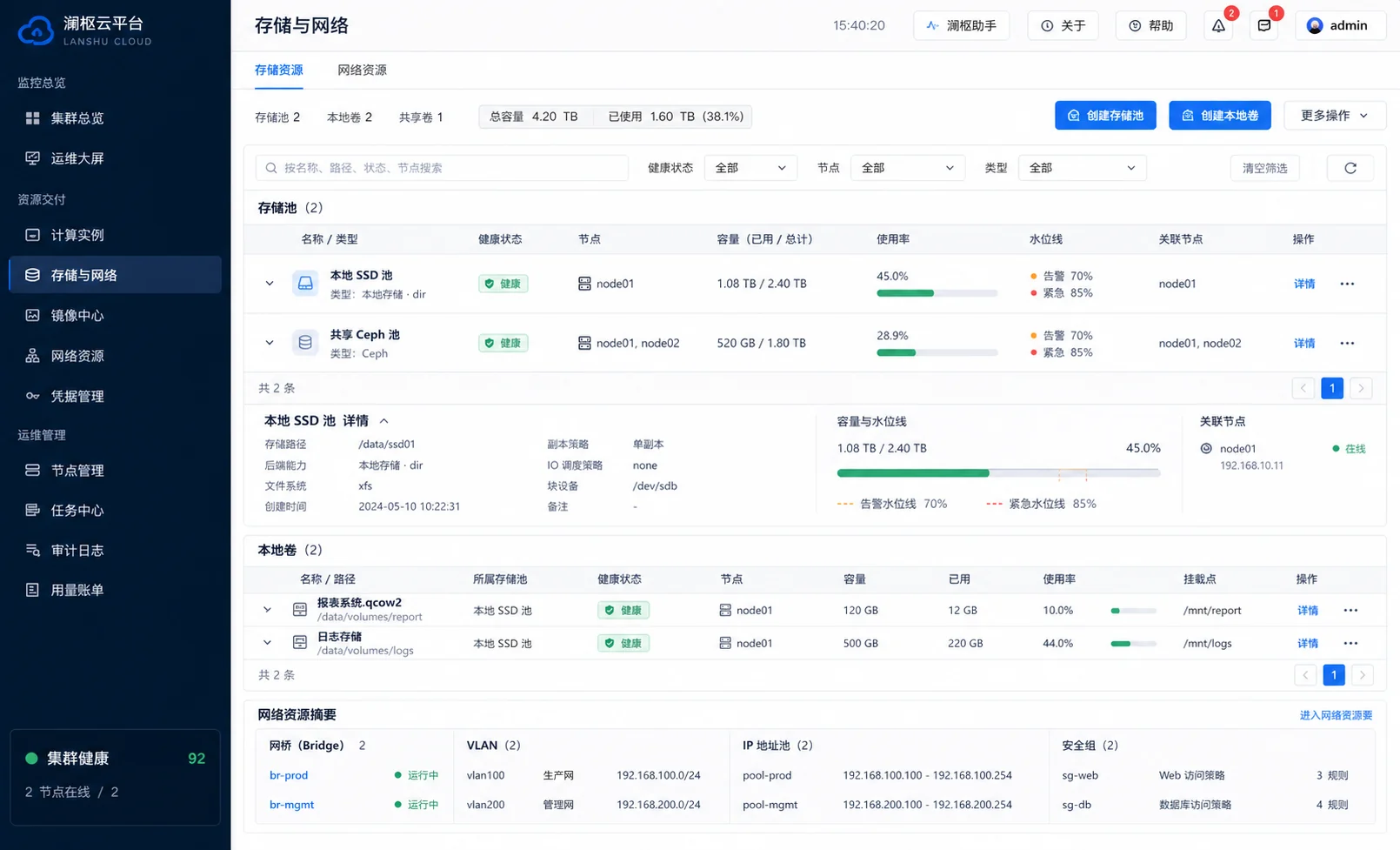Open 集群总览 in the sidebar
Viewport: 1400px width, 850px height.
click(115, 118)
